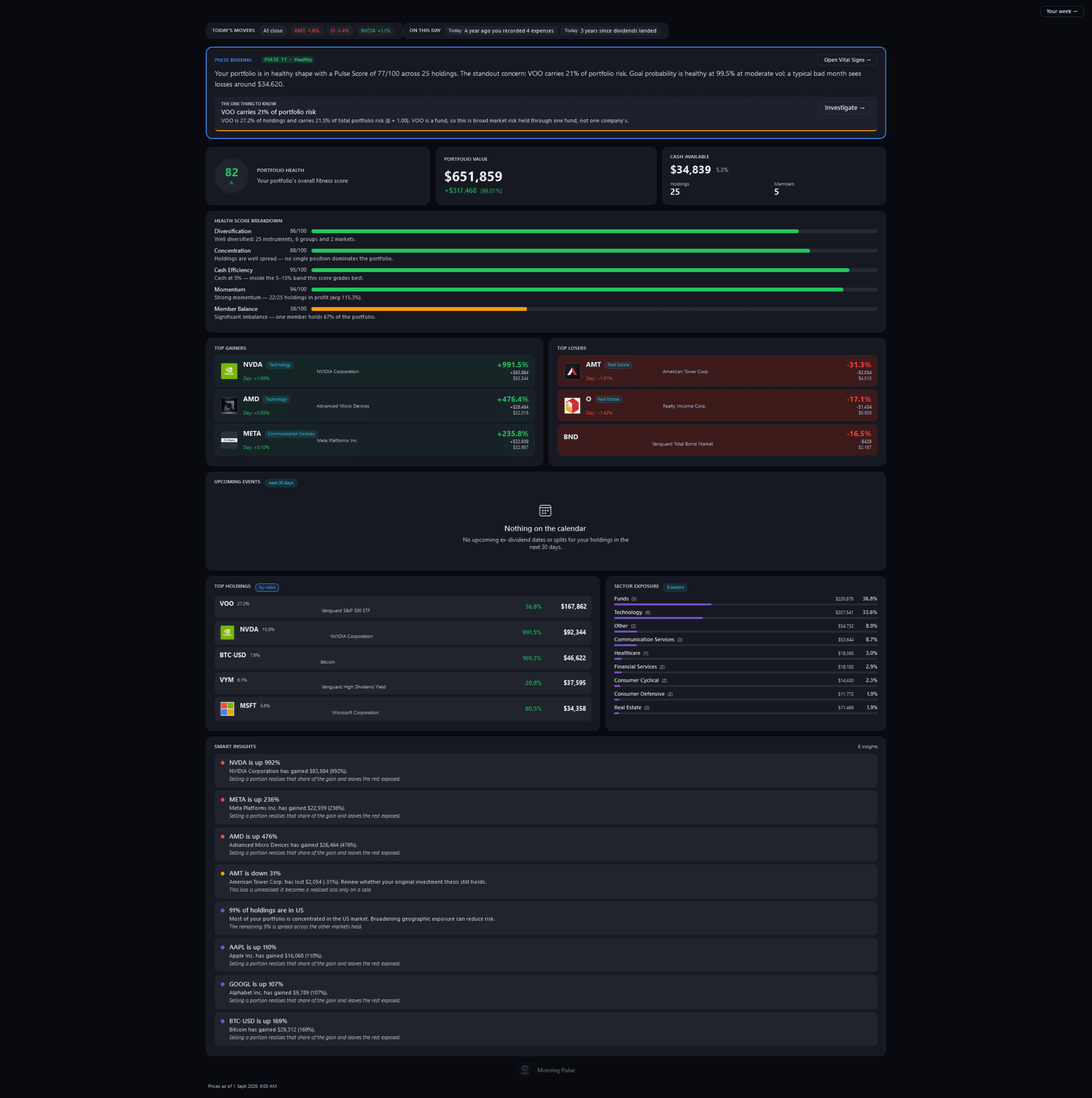The image size is (1092, 1098).
Task: Click the Technology tag beside AMD
Action: (276, 399)
